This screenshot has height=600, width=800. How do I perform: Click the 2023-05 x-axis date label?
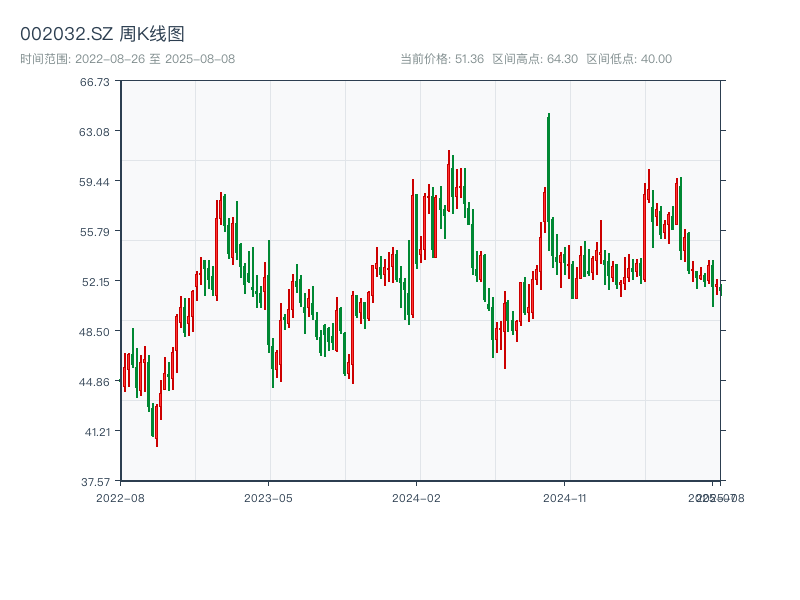(268, 497)
